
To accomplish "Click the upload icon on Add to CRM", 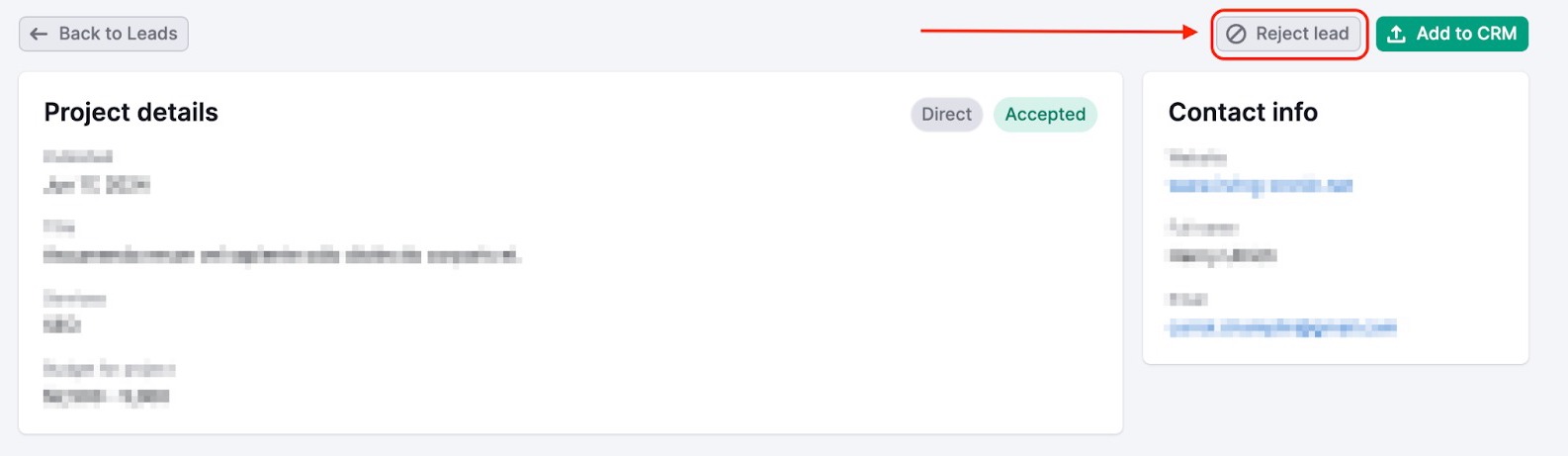I will click(1396, 34).
